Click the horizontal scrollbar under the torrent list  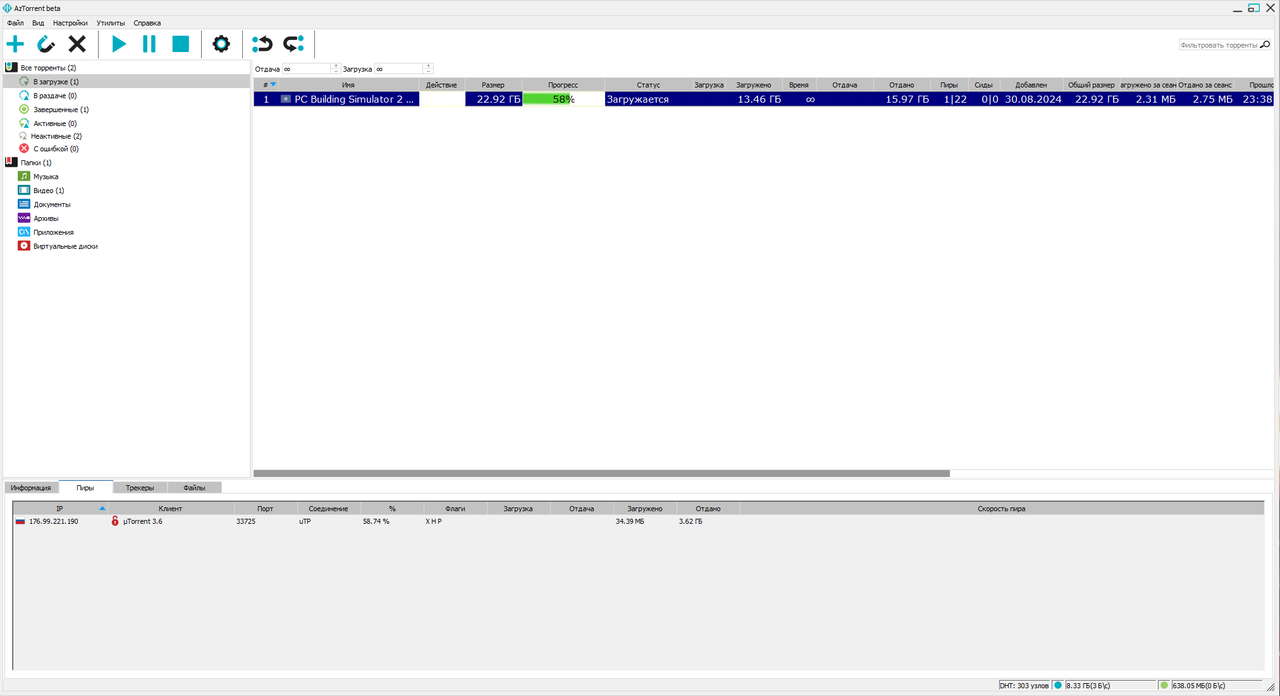click(601, 473)
